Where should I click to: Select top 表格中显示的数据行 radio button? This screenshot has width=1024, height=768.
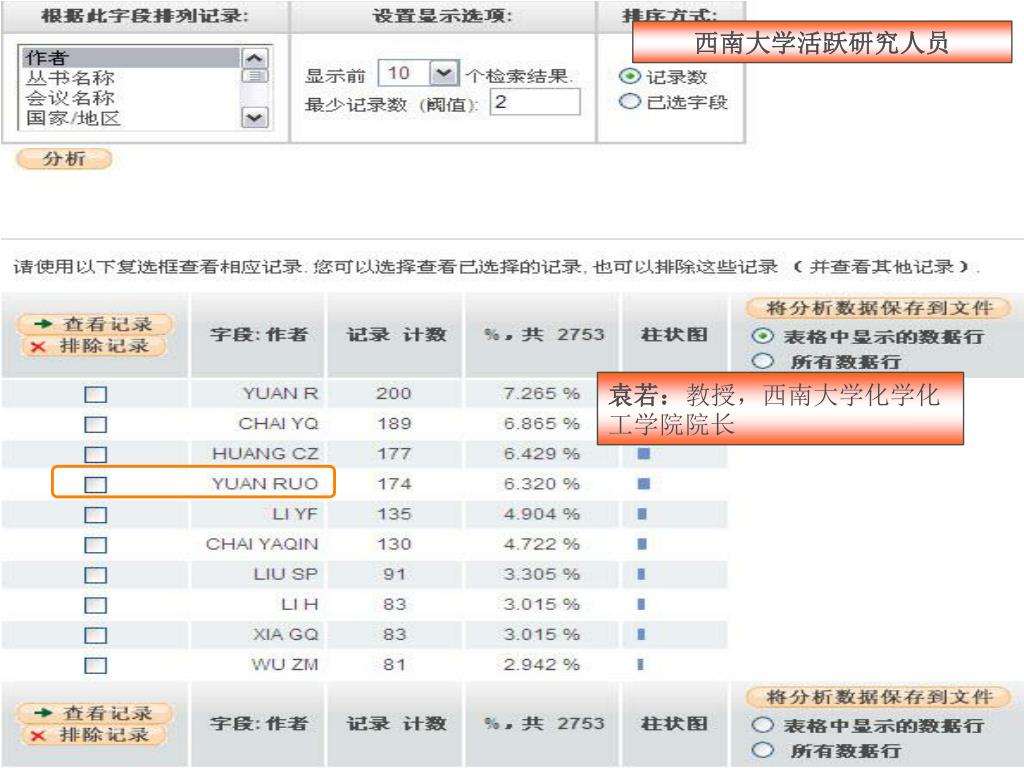coord(762,336)
